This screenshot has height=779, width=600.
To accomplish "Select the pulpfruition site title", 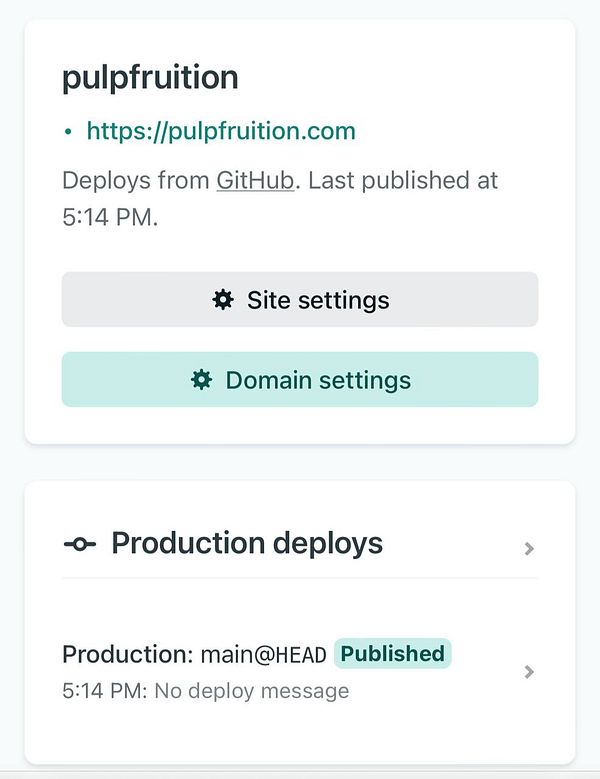I will click(150, 78).
